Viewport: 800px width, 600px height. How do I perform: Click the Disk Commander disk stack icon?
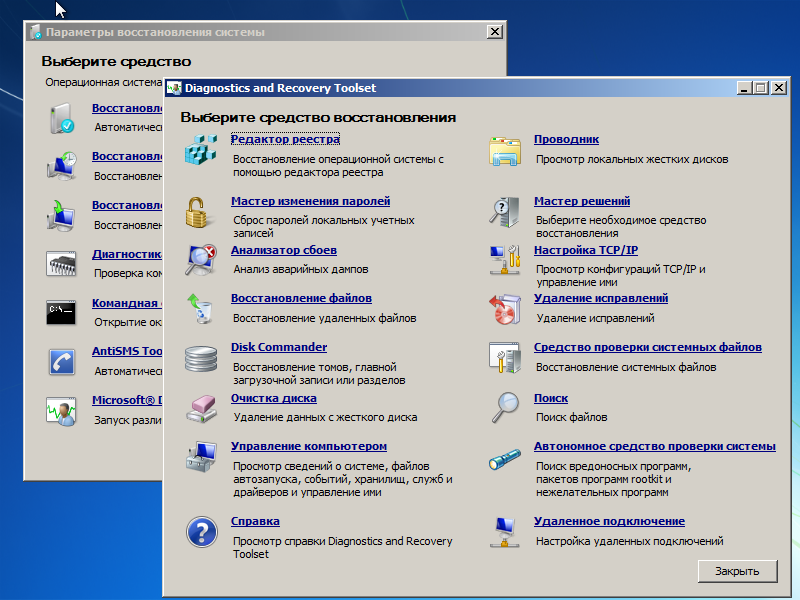click(x=201, y=358)
